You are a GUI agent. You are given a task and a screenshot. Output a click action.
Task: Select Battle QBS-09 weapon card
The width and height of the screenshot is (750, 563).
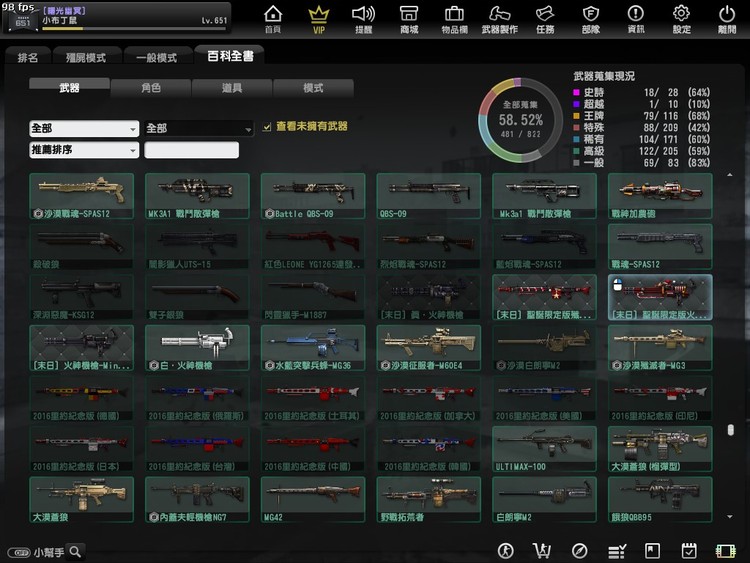point(313,196)
